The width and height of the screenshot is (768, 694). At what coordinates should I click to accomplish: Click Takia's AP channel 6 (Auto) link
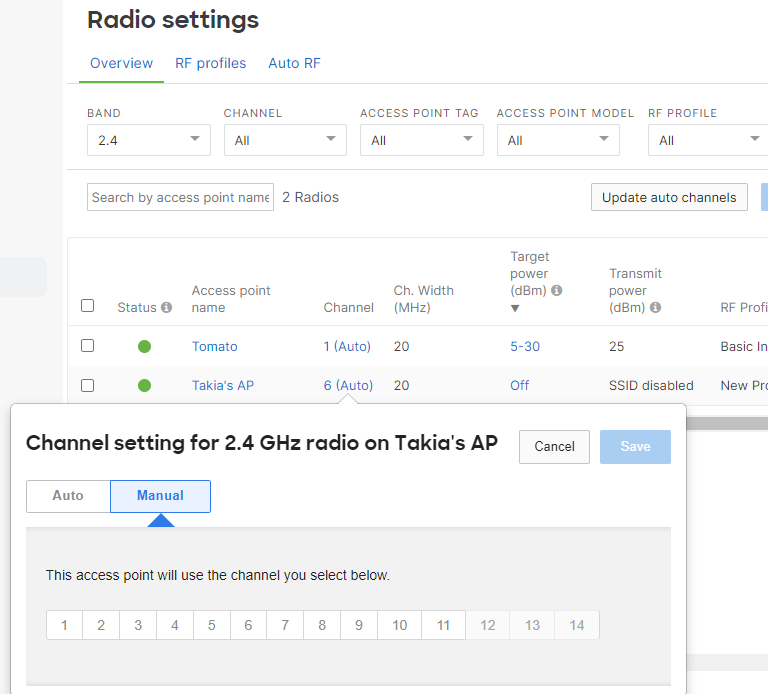pyautogui.click(x=348, y=385)
